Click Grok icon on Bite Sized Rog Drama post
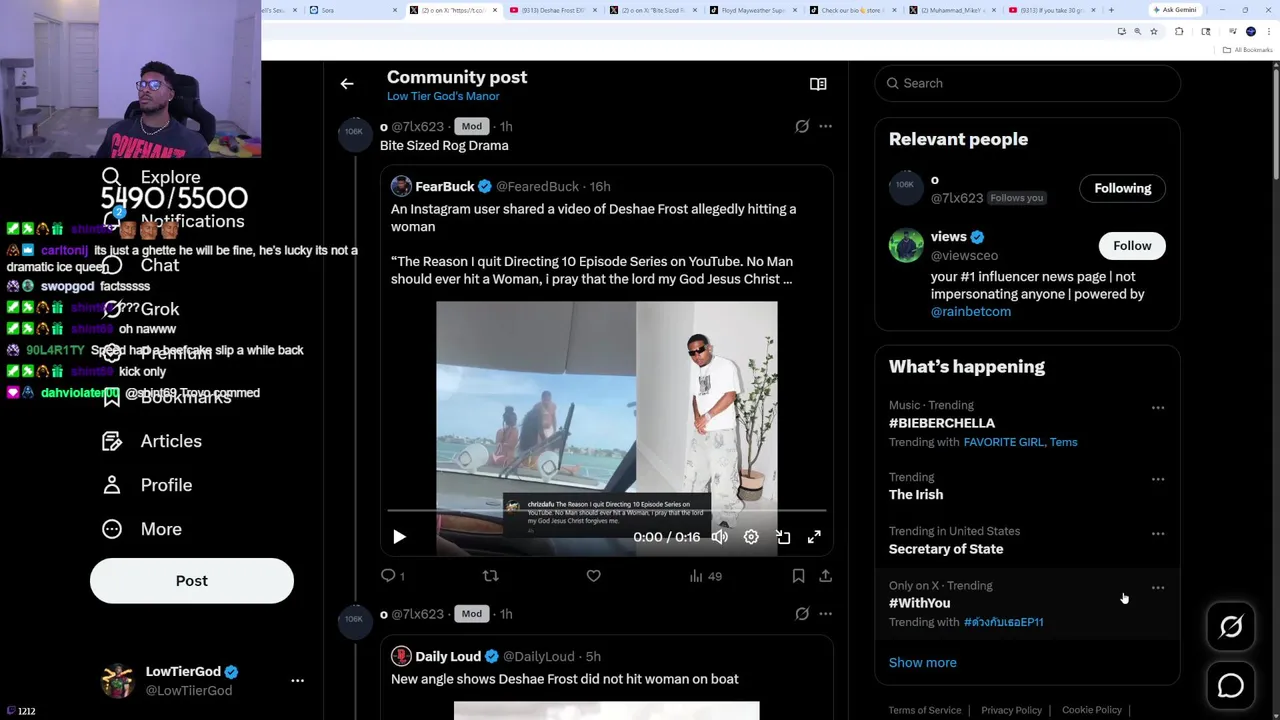1280x720 pixels. pos(802,126)
